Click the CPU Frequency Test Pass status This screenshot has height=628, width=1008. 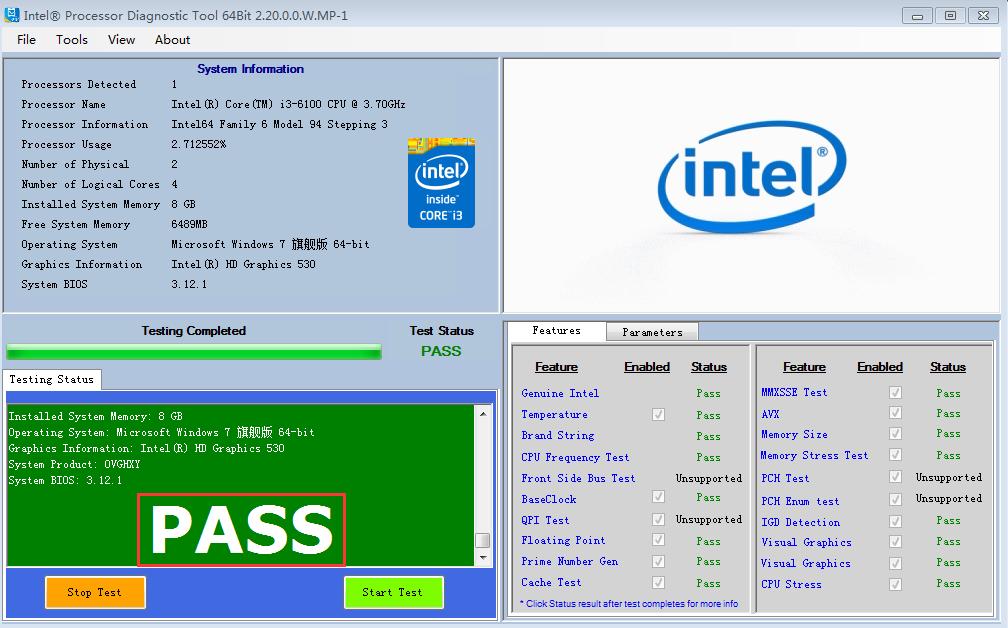[x=708, y=457]
